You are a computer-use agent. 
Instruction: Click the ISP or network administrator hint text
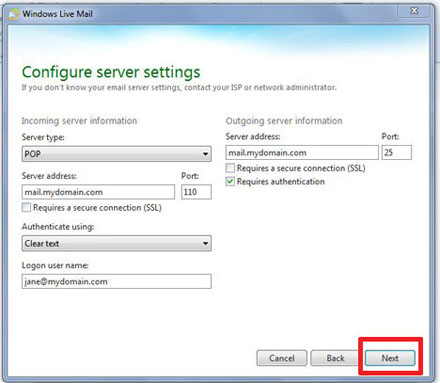tap(179, 87)
